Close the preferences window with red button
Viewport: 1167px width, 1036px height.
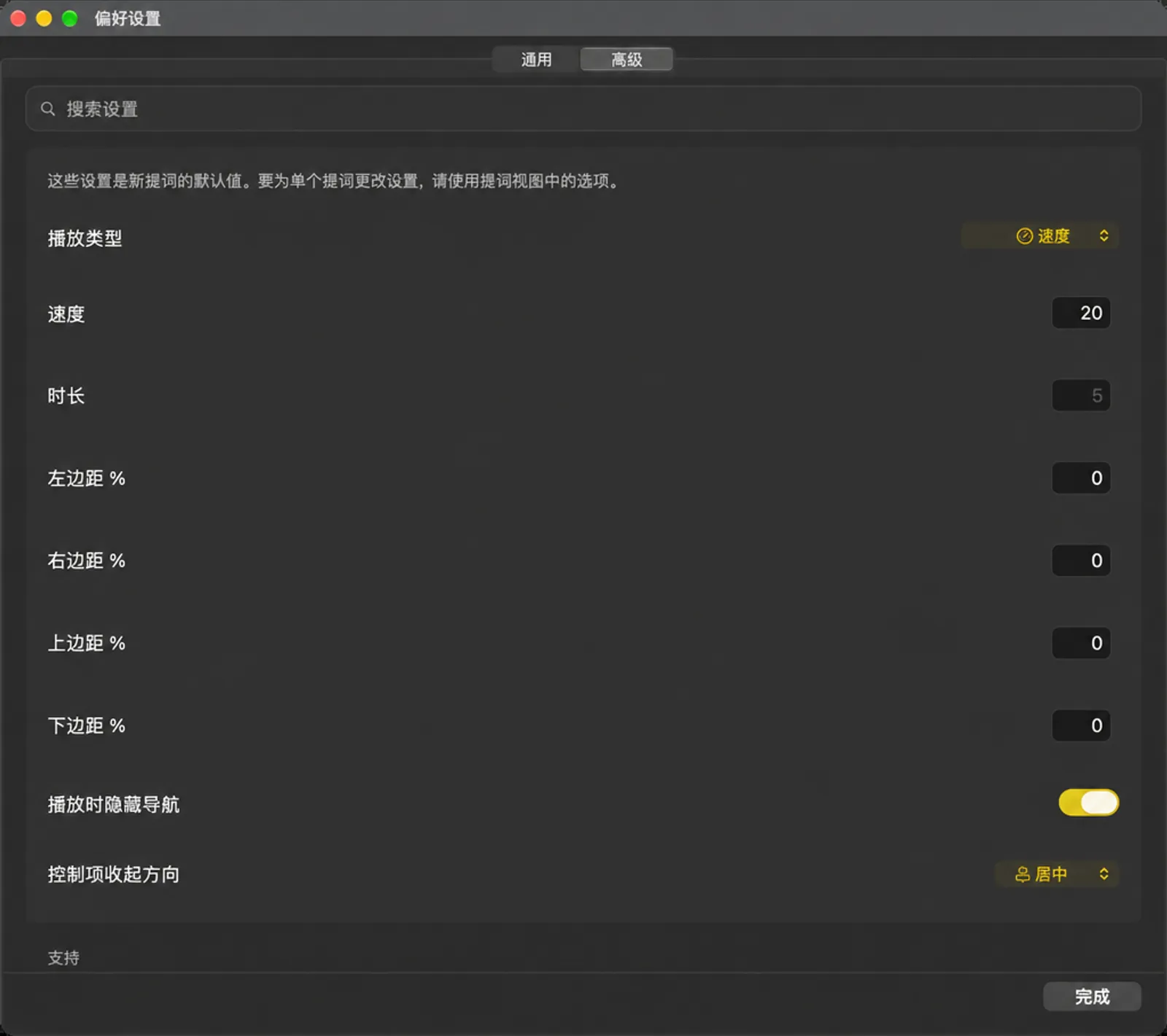18,18
